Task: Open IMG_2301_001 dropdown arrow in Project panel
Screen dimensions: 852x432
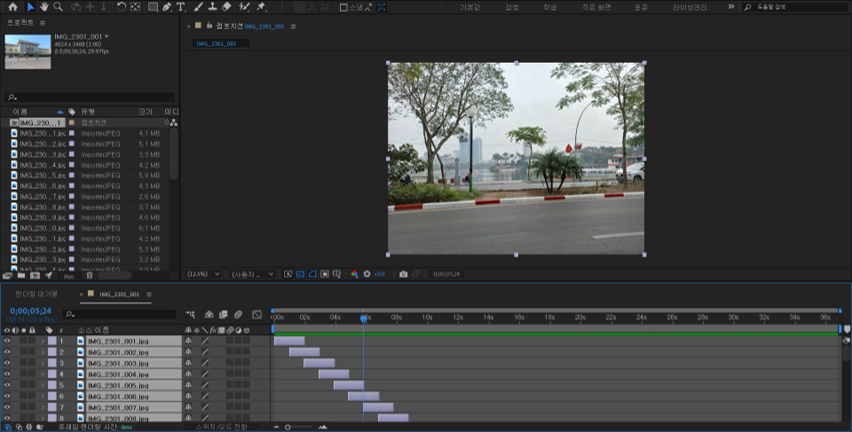Action: (106, 36)
